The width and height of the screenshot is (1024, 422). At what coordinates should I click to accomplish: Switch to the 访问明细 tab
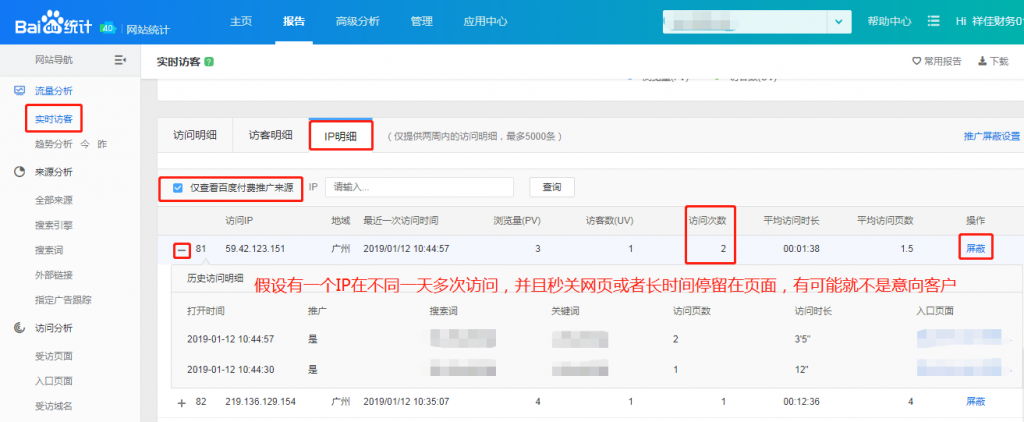click(x=195, y=136)
